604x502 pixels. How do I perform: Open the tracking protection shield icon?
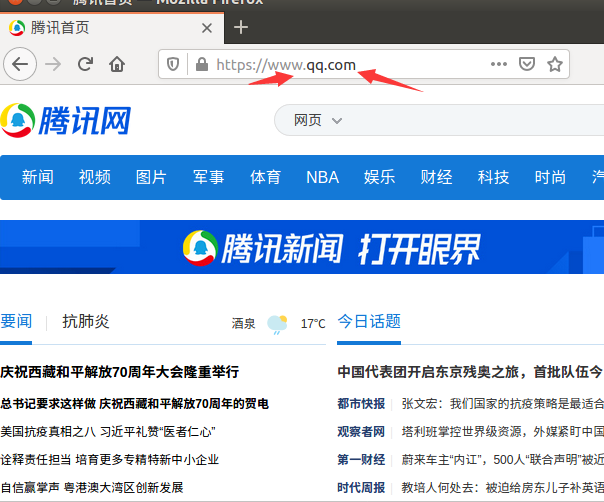[173, 64]
